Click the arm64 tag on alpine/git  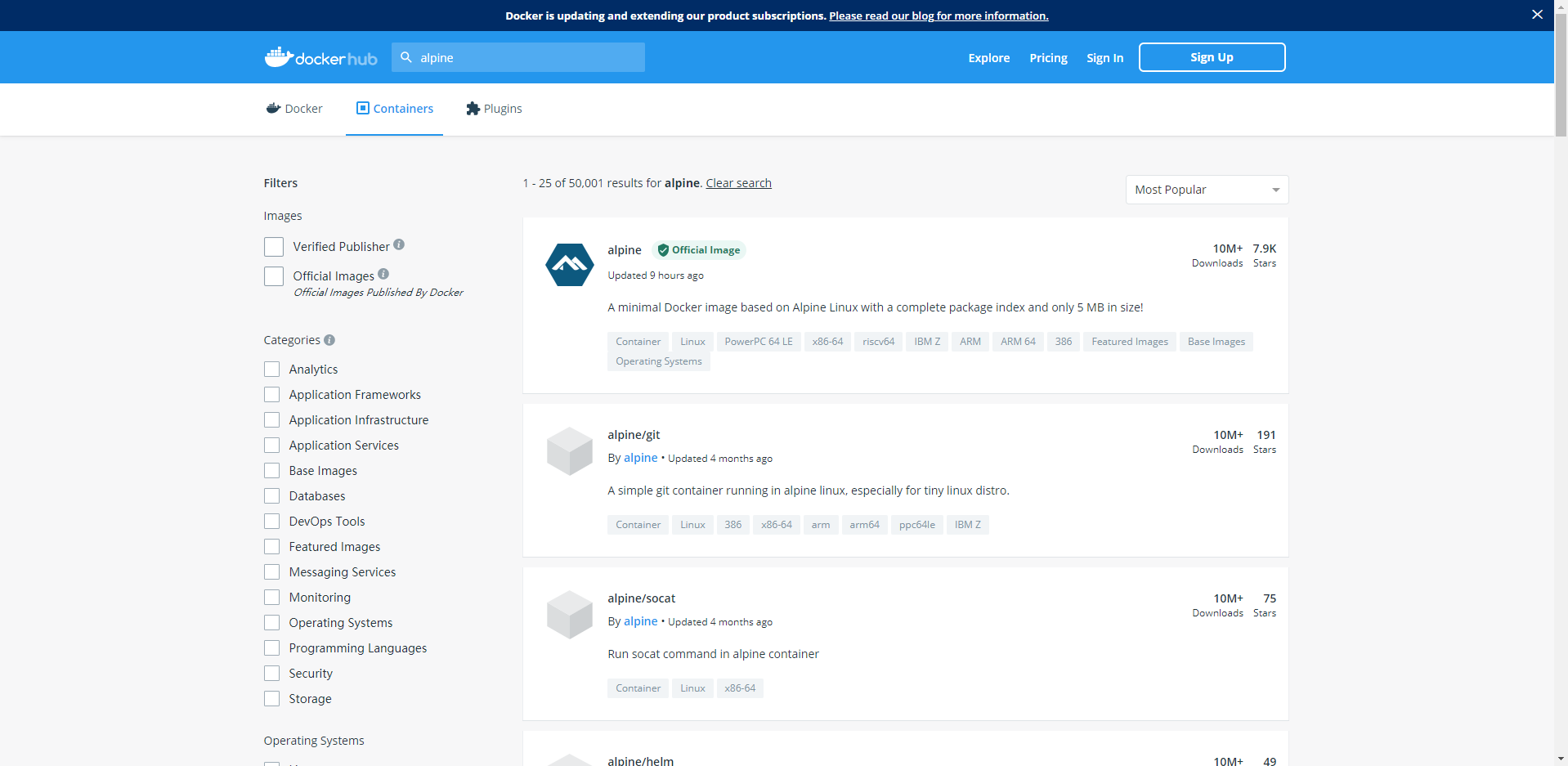pyautogui.click(x=864, y=525)
